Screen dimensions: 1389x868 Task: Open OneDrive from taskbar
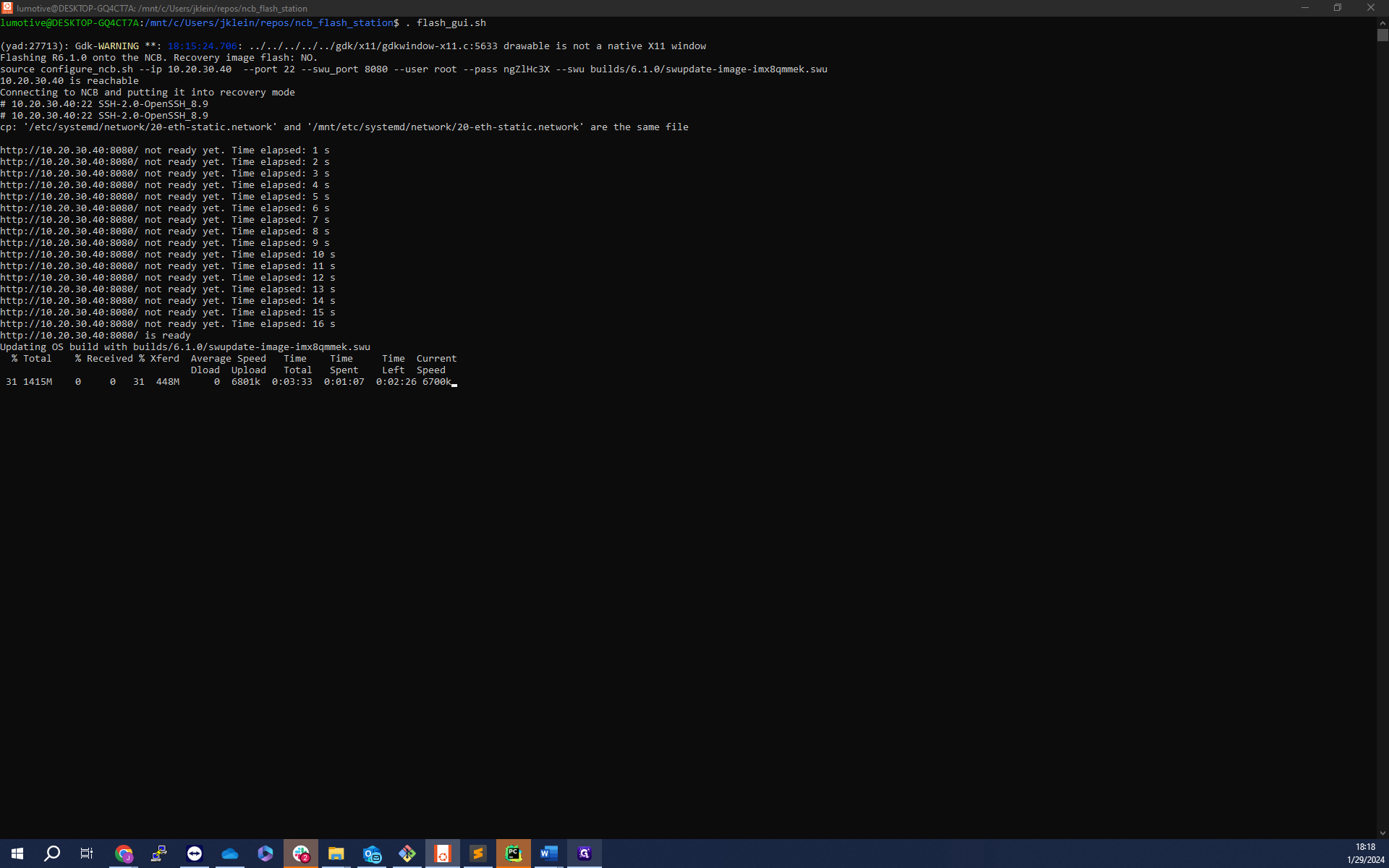click(230, 854)
